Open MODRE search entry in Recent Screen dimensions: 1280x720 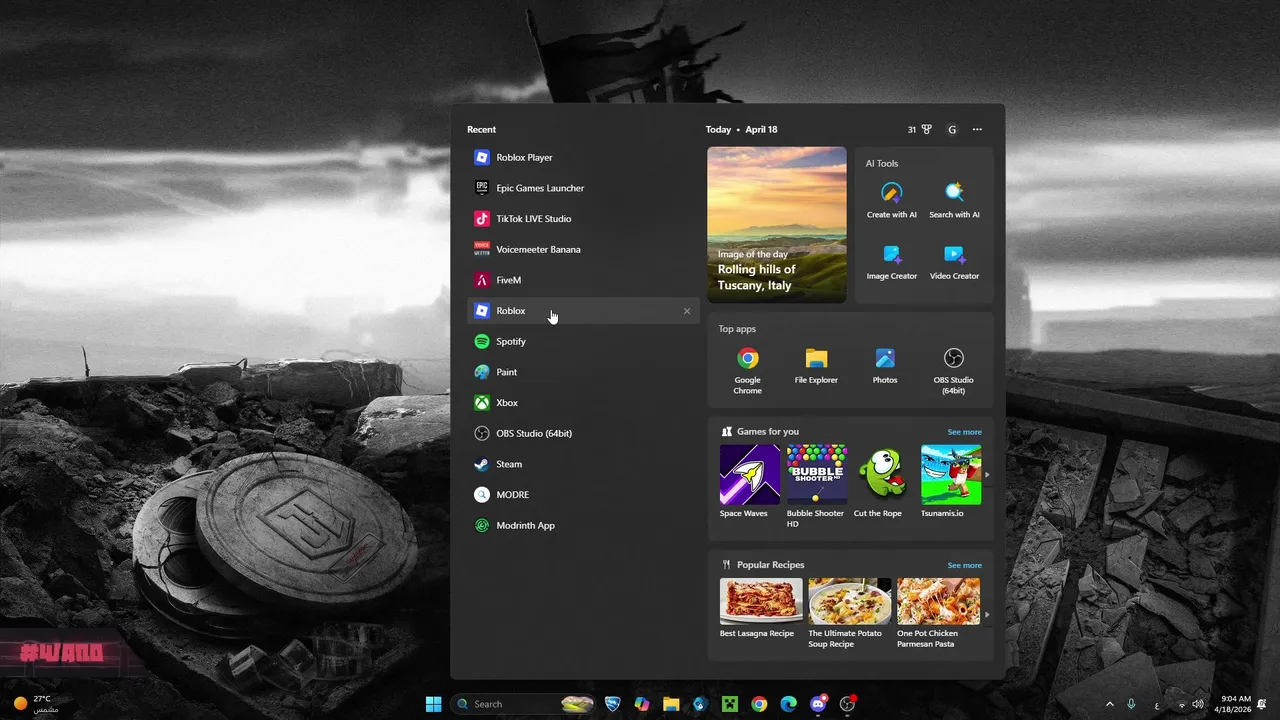[x=583, y=495]
